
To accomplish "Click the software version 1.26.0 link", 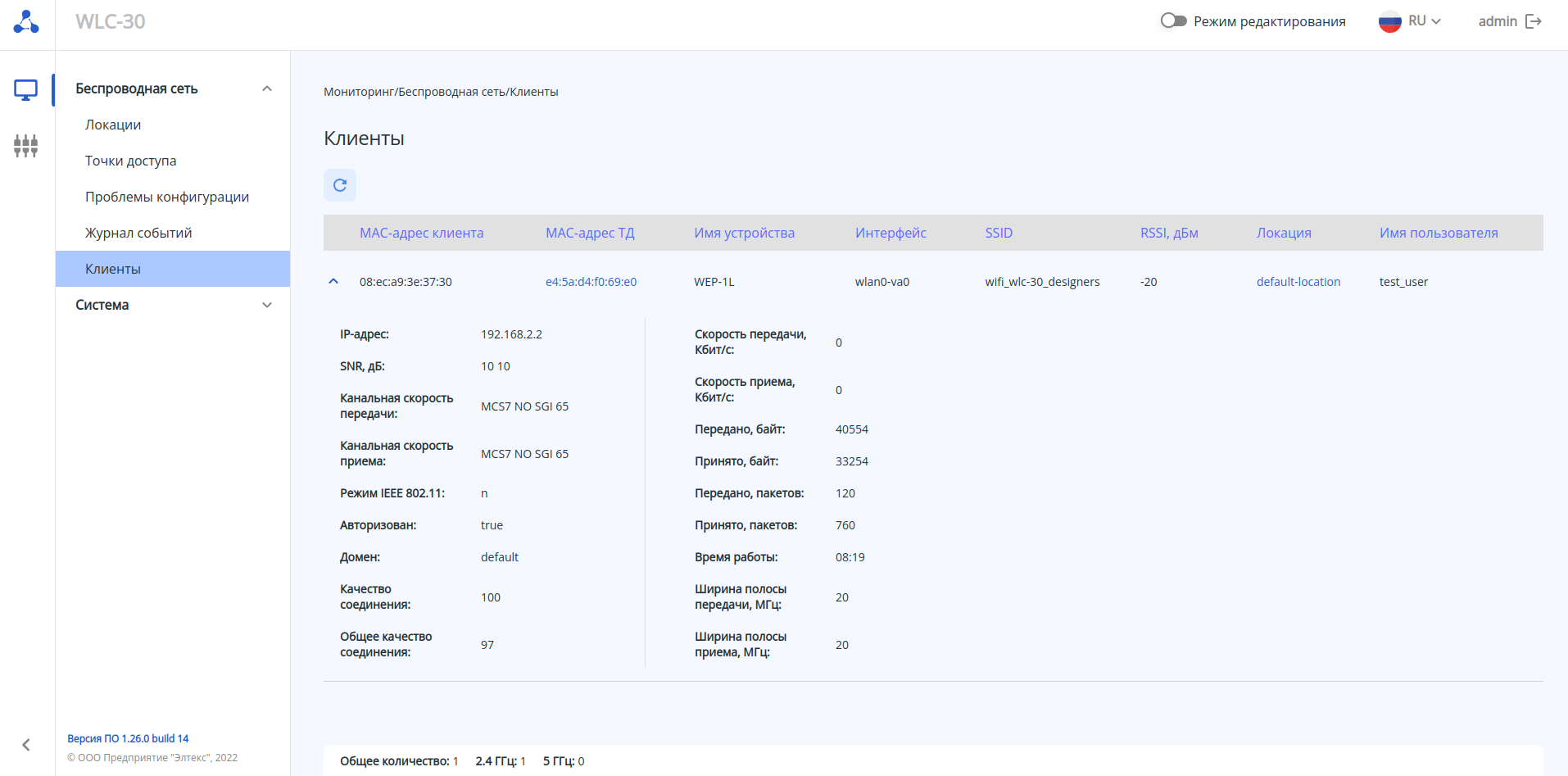I will coord(128,738).
